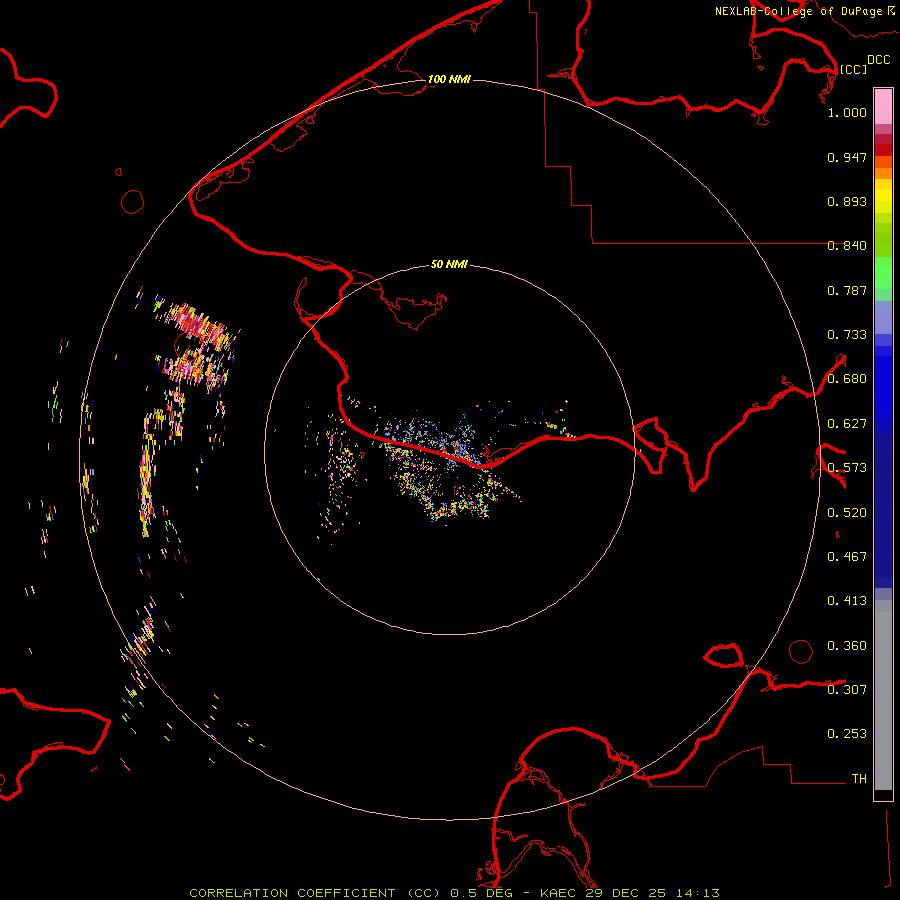Click the 0.893 scale value
Viewport: 900px width, 900px height.
(847, 201)
